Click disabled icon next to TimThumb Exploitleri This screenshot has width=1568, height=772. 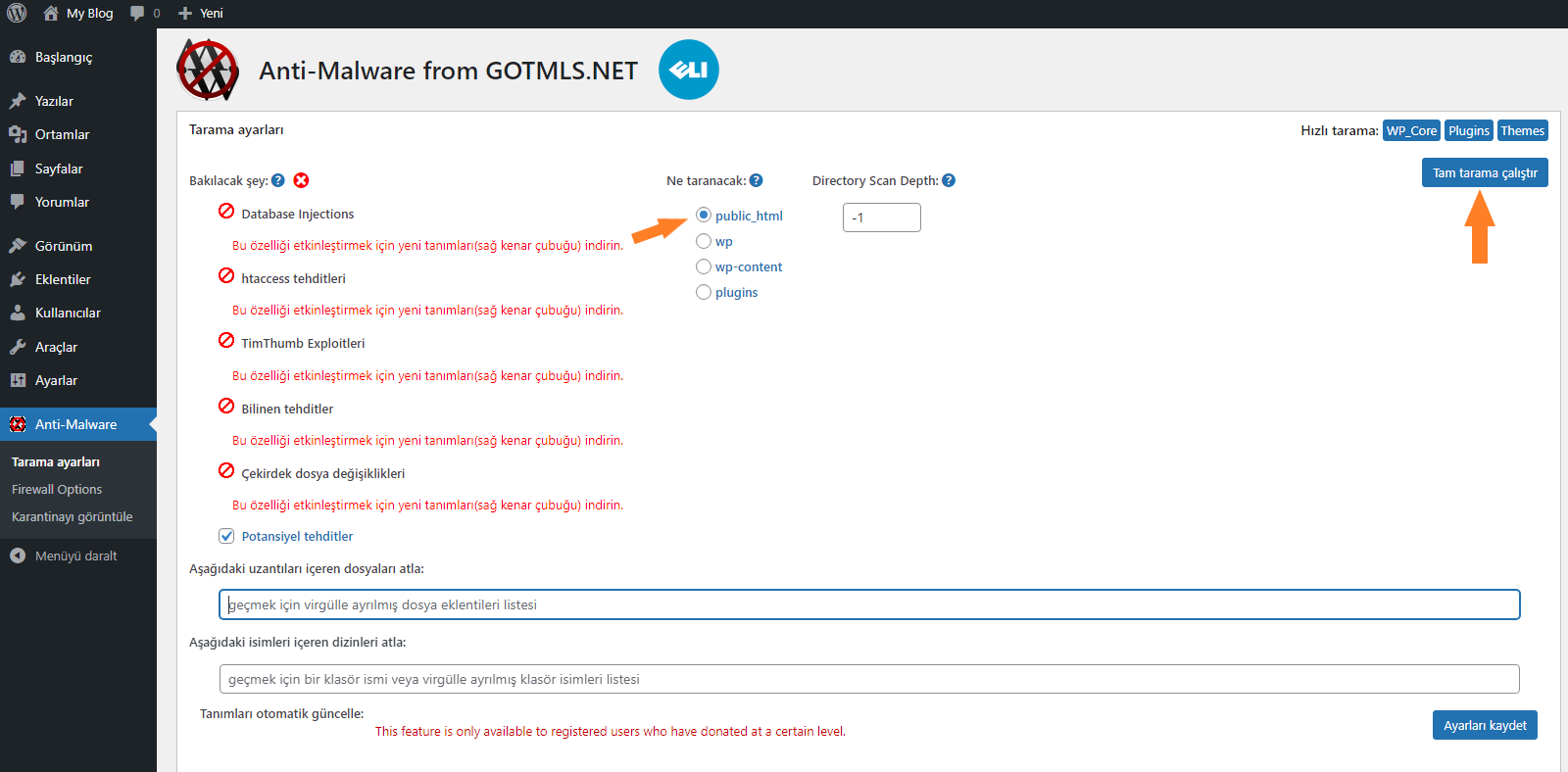pyautogui.click(x=226, y=341)
